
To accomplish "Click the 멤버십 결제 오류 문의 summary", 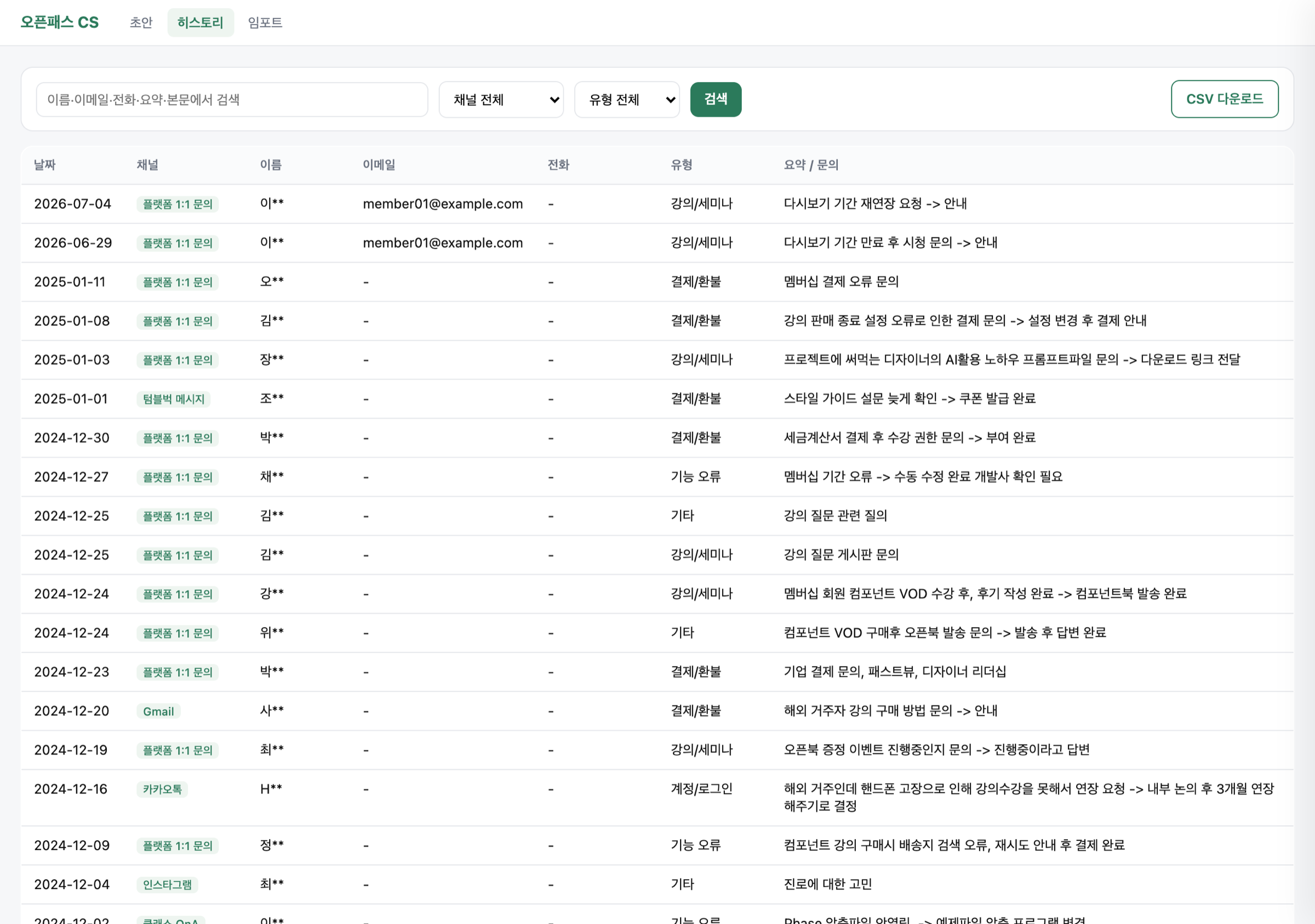I will coord(842,282).
